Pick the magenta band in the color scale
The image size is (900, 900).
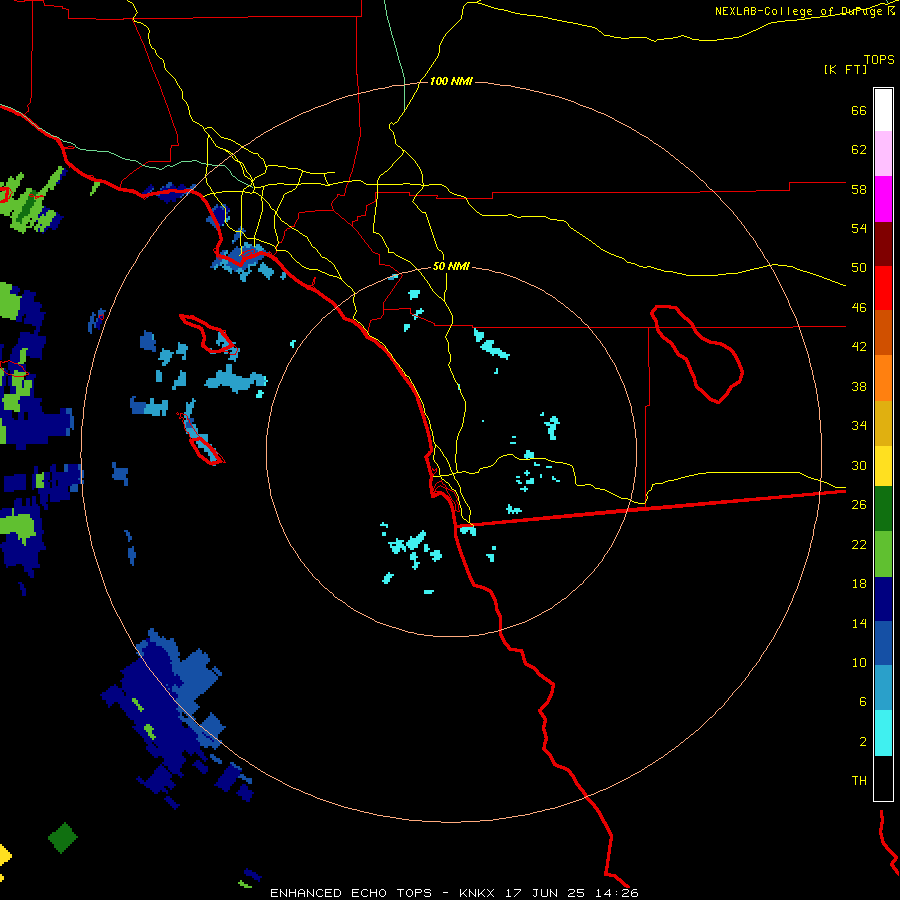tap(883, 199)
